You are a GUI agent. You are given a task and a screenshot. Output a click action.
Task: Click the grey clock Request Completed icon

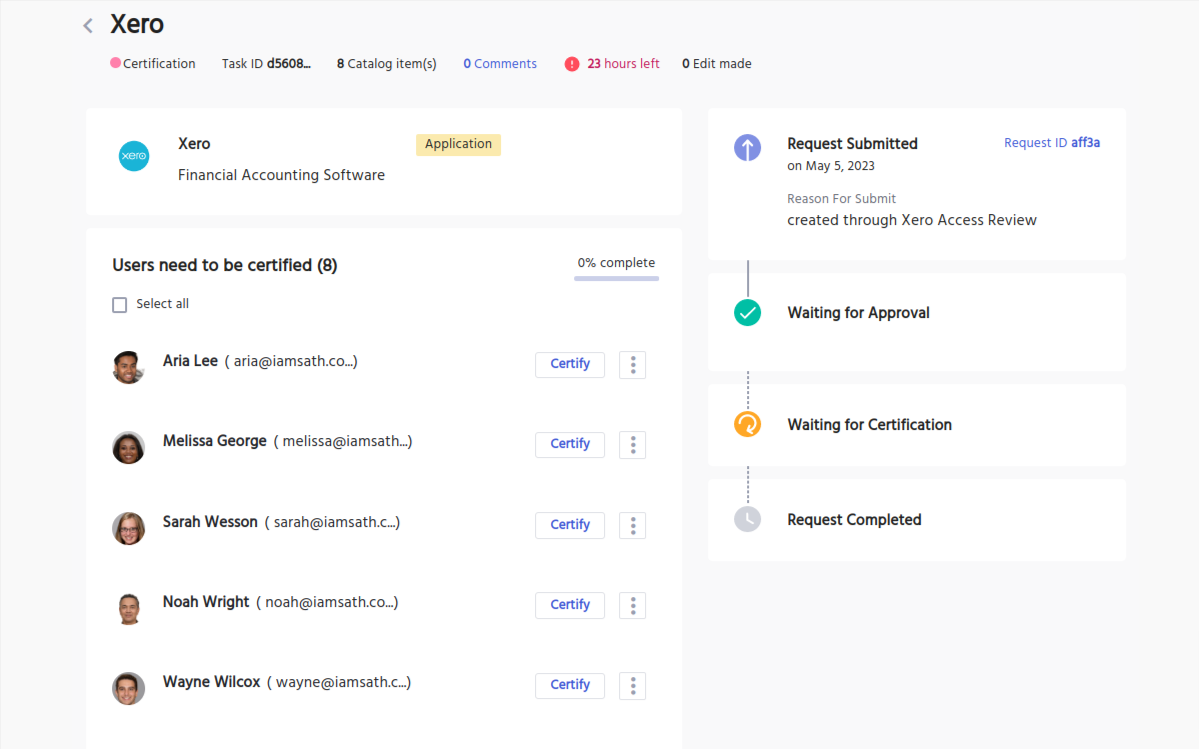point(747,519)
